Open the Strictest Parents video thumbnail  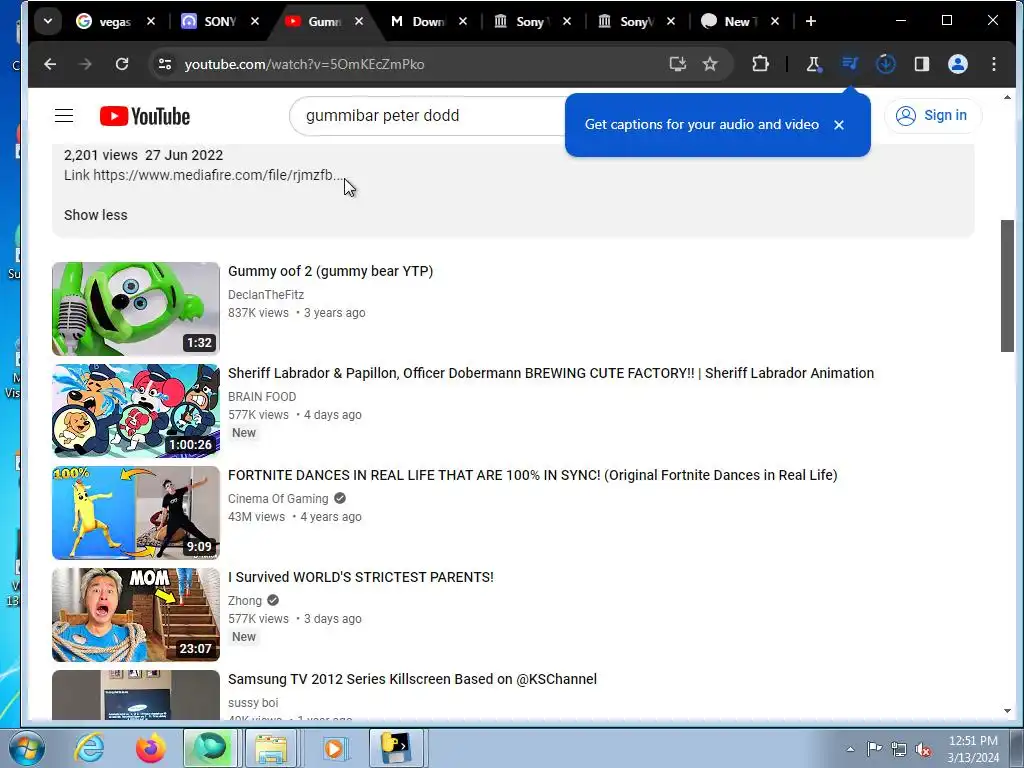pyautogui.click(x=136, y=615)
